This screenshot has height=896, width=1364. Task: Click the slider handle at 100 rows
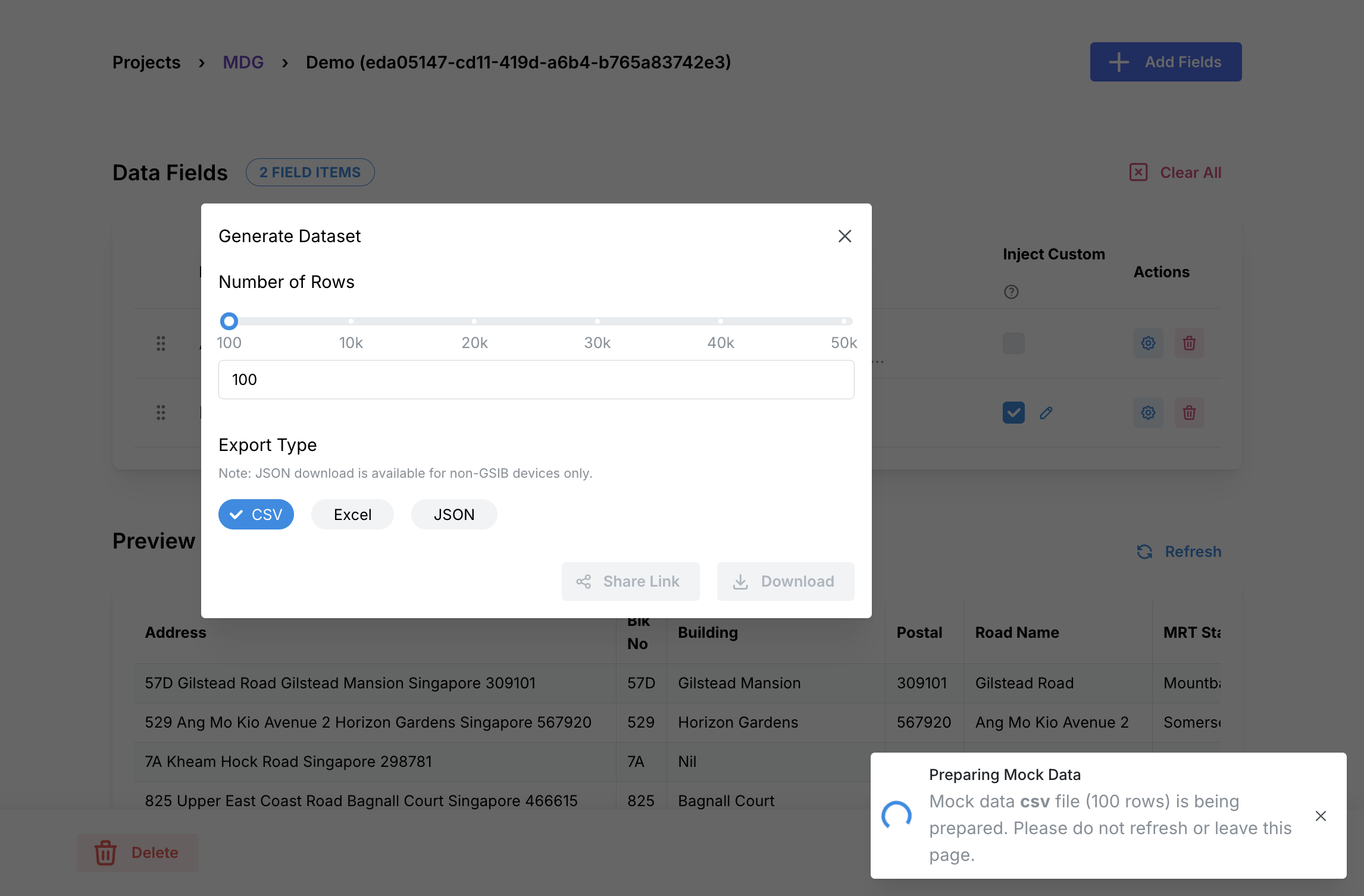click(x=229, y=321)
